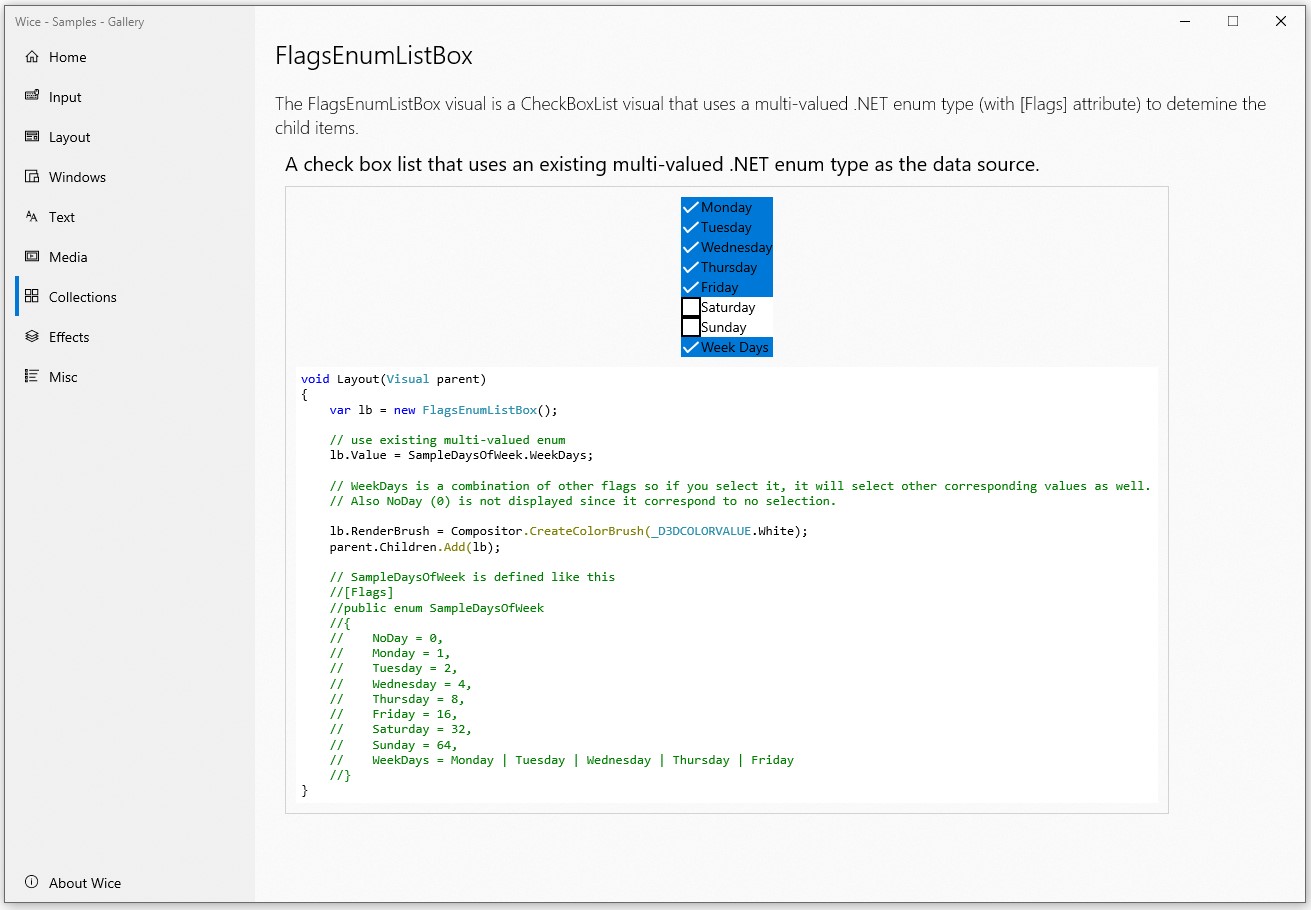Select the Sunday item label
Viewport: 1311px width, 910px height.
(x=724, y=327)
